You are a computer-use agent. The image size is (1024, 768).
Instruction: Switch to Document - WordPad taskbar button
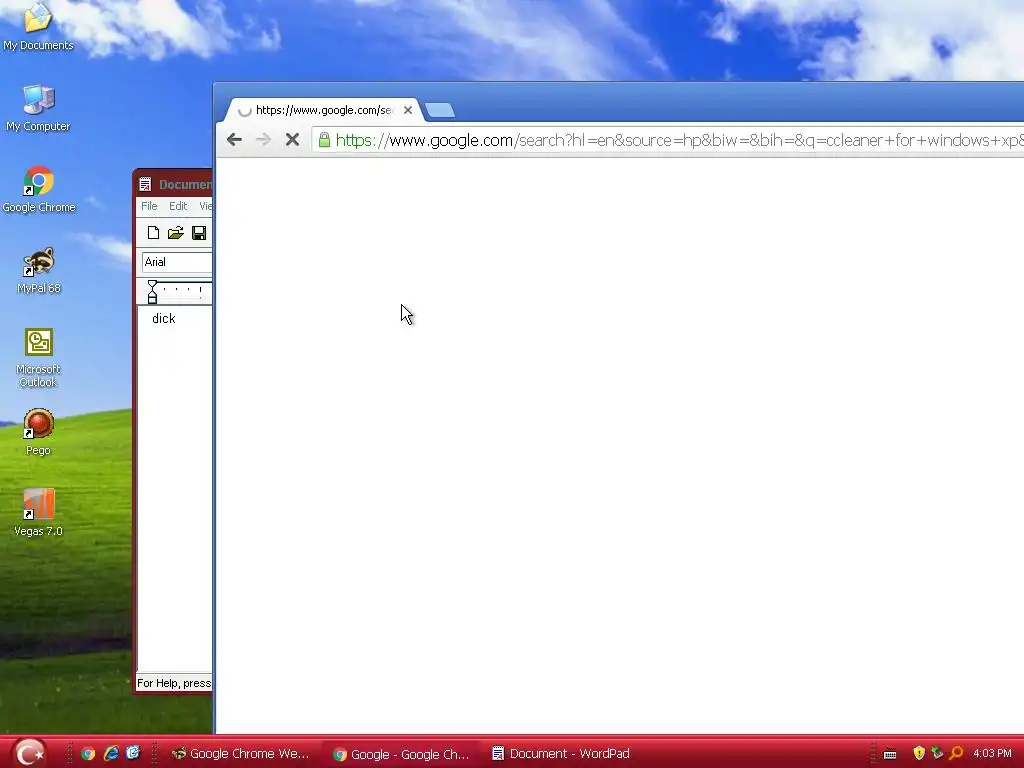coord(561,754)
